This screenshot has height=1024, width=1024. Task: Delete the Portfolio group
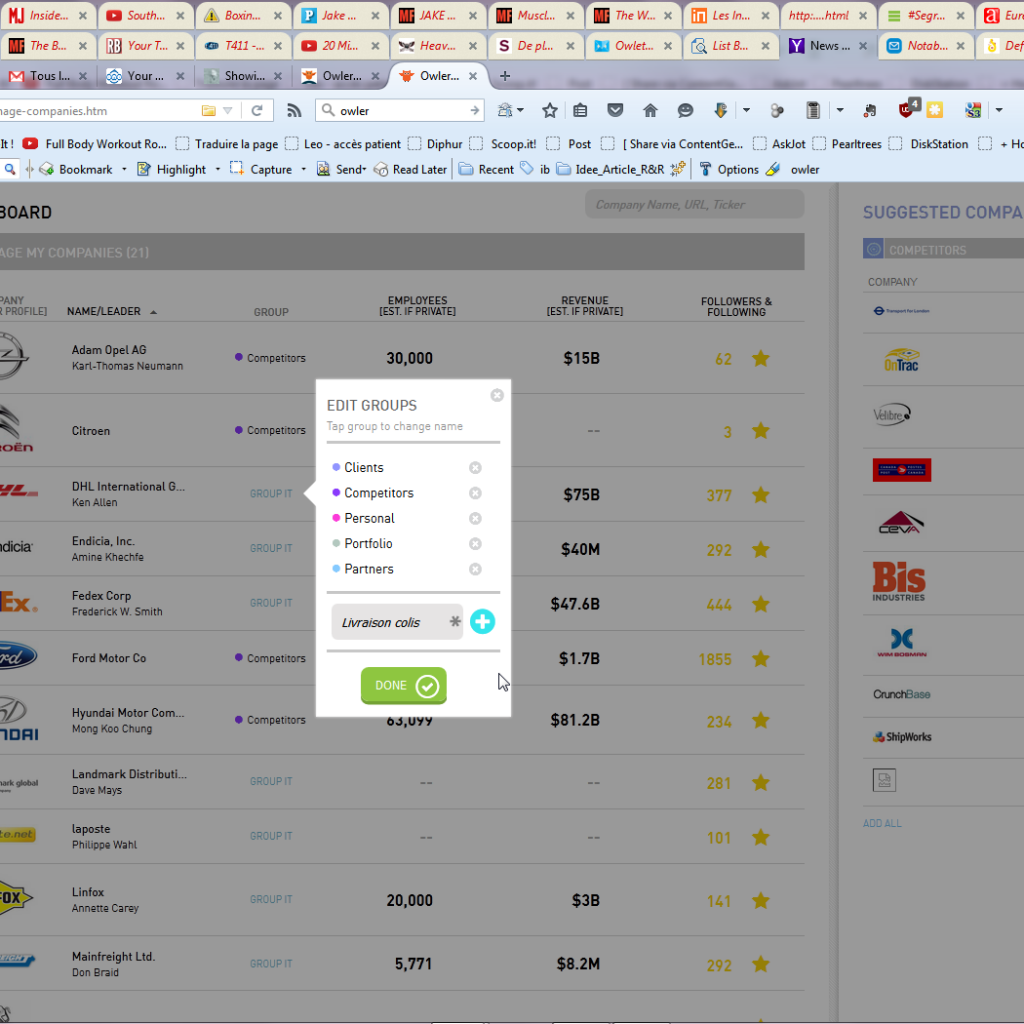click(x=475, y=543)
